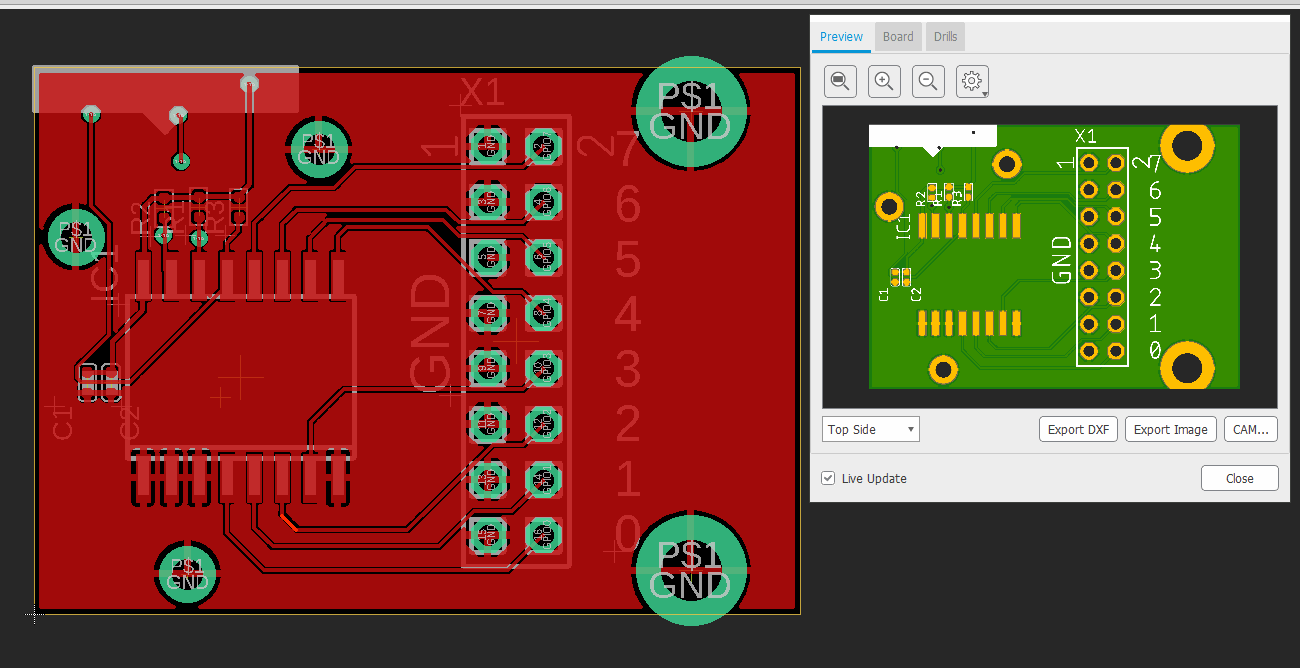This screenshot has width=1300, height=668.
Task: Click the X1 connector label on board
Action: [x=483, y=94]
